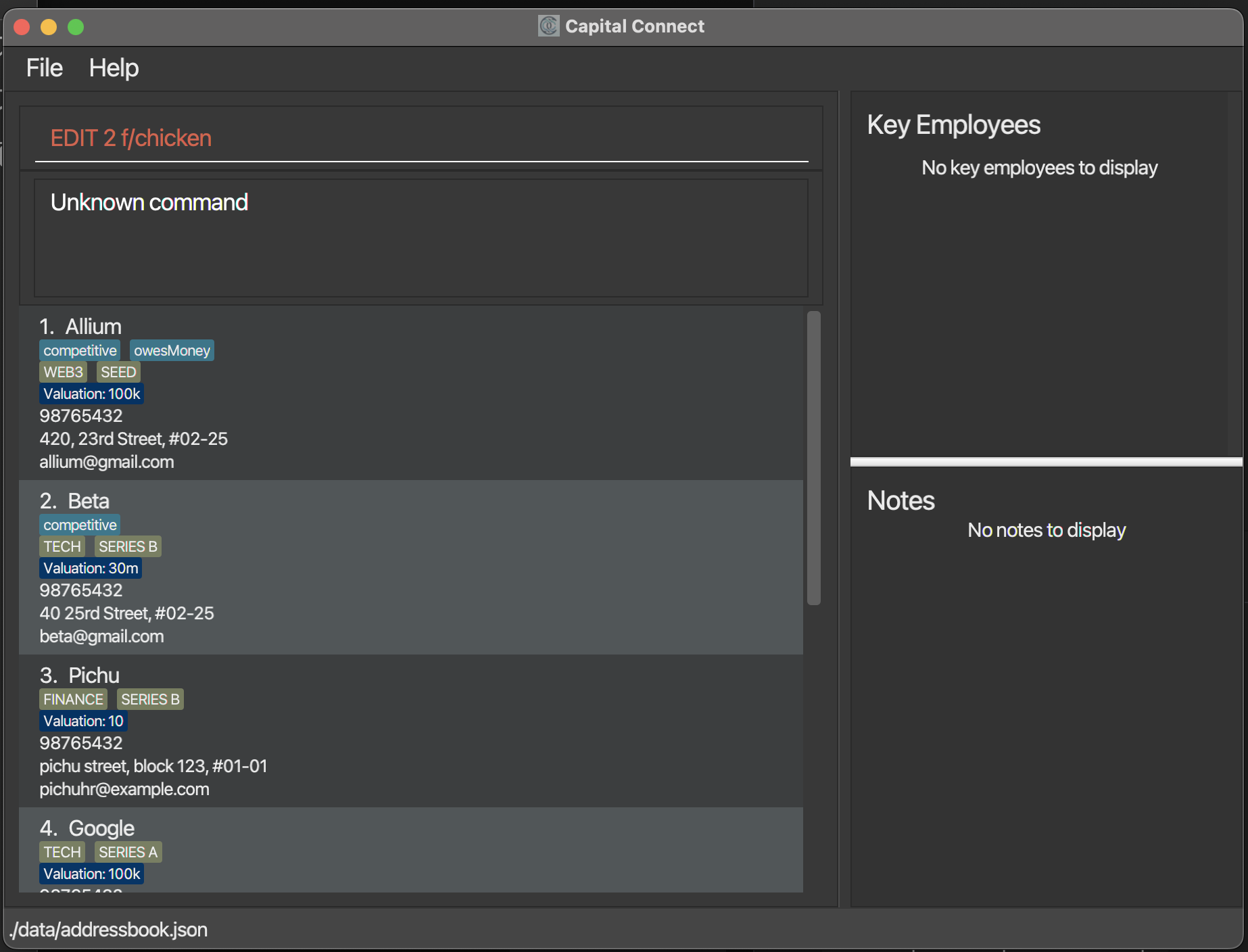
Task: Click the Unknown command result box
Action: [421, 238]
